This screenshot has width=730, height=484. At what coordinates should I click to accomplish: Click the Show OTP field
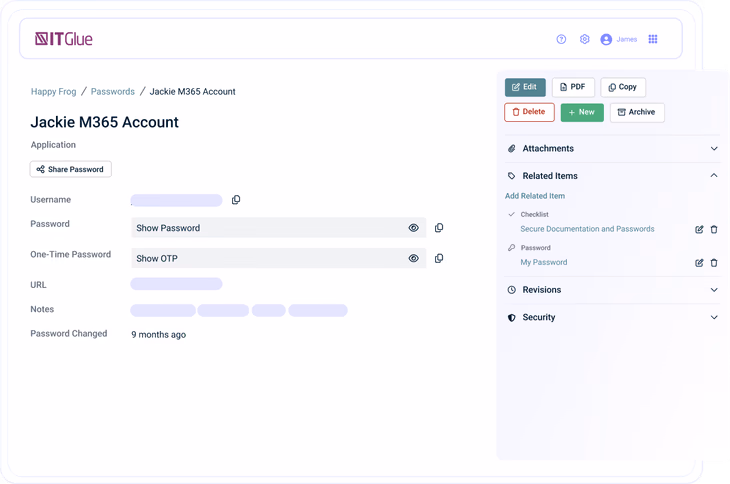[278, 258]
